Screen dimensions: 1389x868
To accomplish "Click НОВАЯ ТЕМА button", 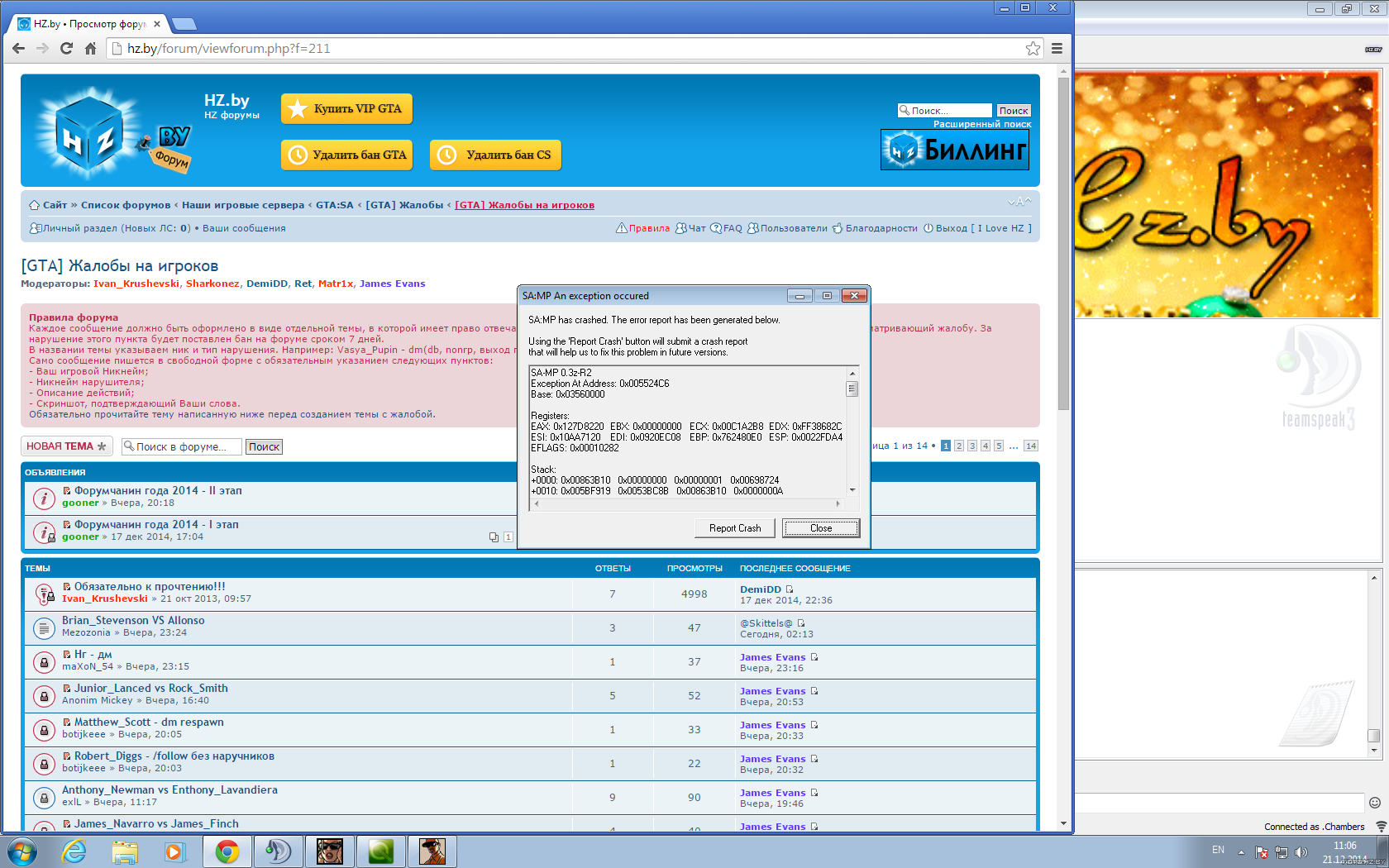I will click(66, 446).
